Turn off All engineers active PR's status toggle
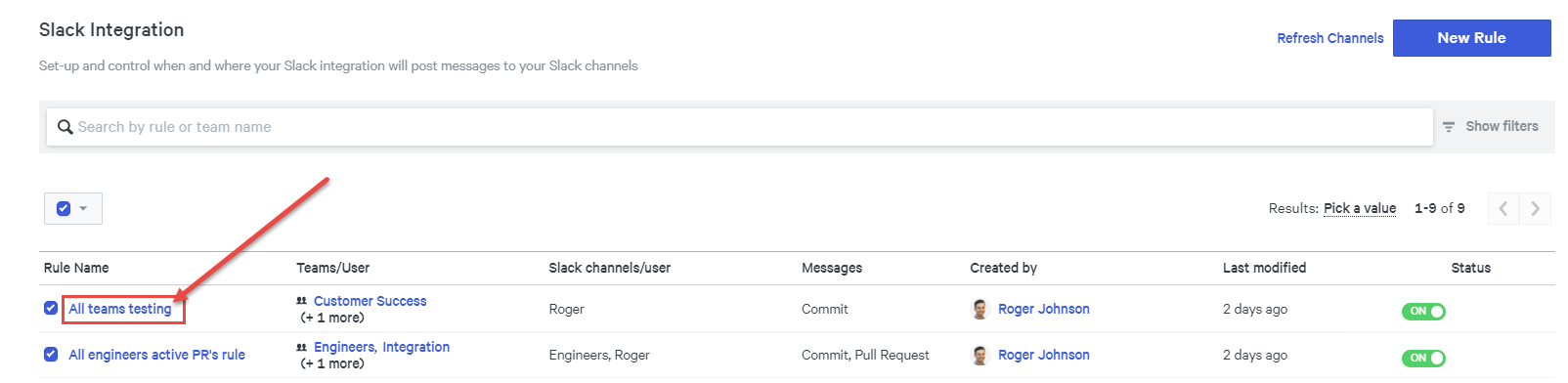The image size is (1568, 383). [1423, 358]
